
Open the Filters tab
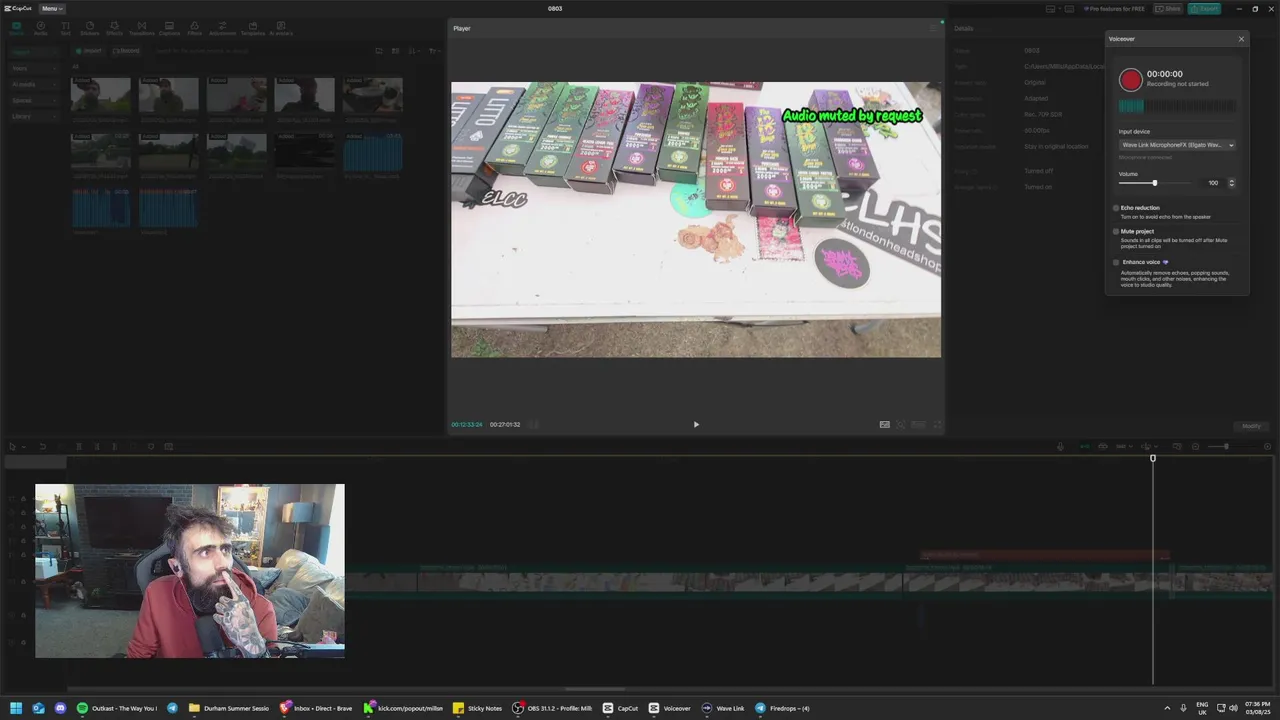[195, 28]
